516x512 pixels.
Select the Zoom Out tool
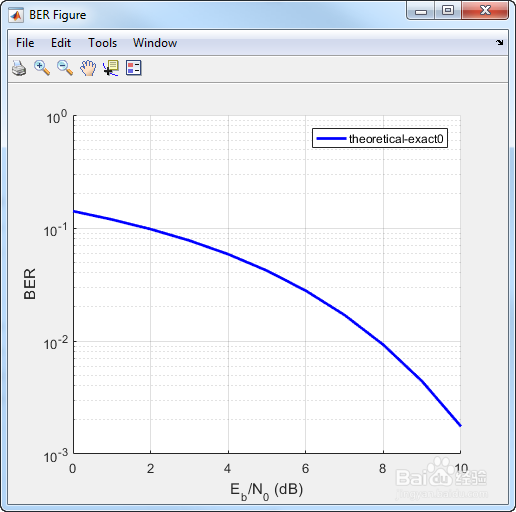pyautogui.click(x=65, y=68)
